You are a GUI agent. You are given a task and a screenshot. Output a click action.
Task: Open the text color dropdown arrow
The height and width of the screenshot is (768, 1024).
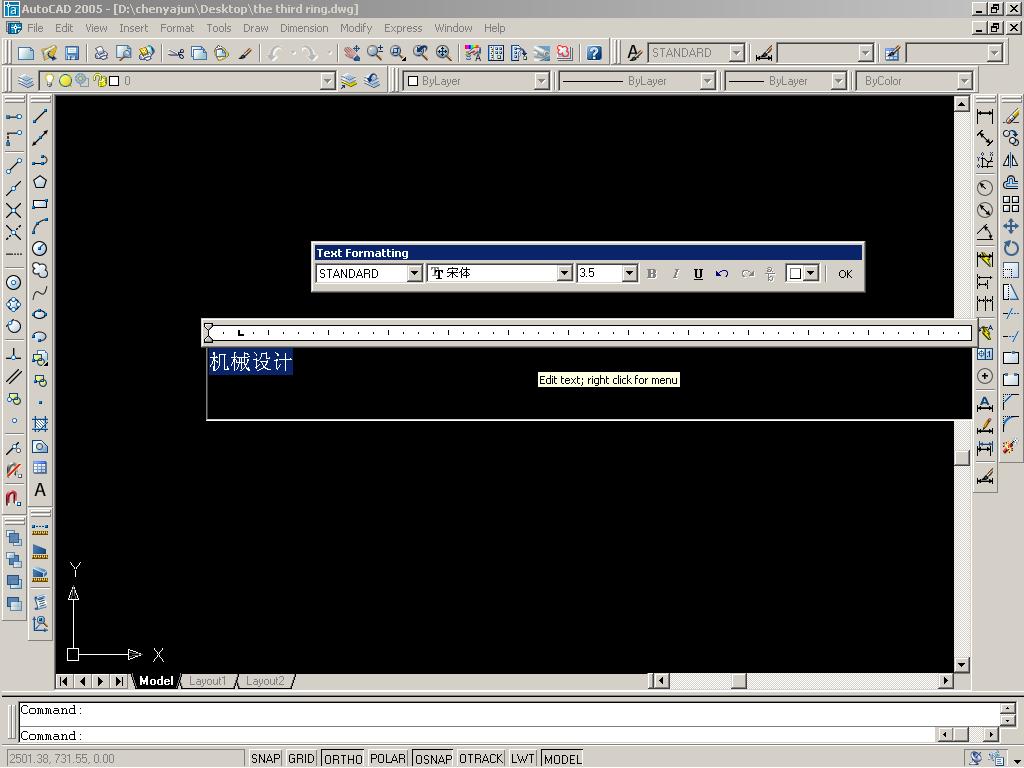pyautogui.click(x=810, y=274)
